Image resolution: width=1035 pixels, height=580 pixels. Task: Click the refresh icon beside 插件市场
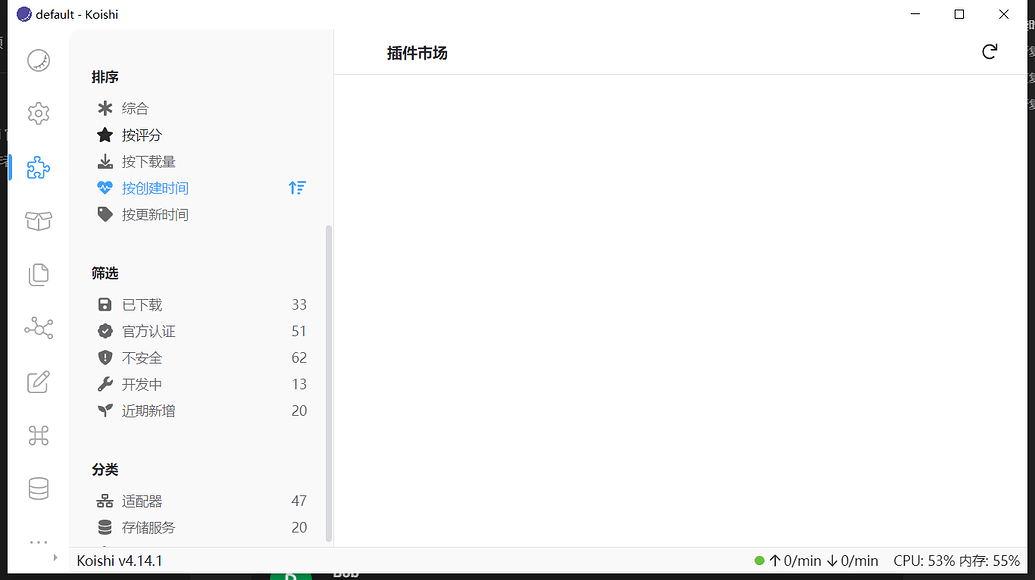[989, 52]
